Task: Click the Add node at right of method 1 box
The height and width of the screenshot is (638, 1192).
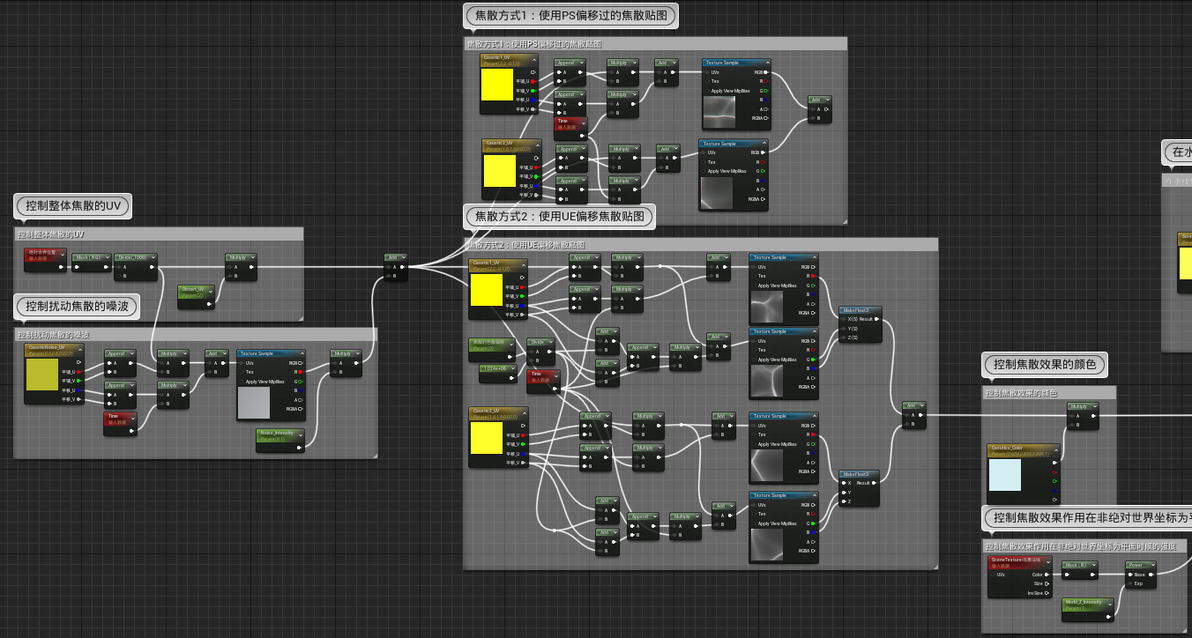Action: (820, 110)
